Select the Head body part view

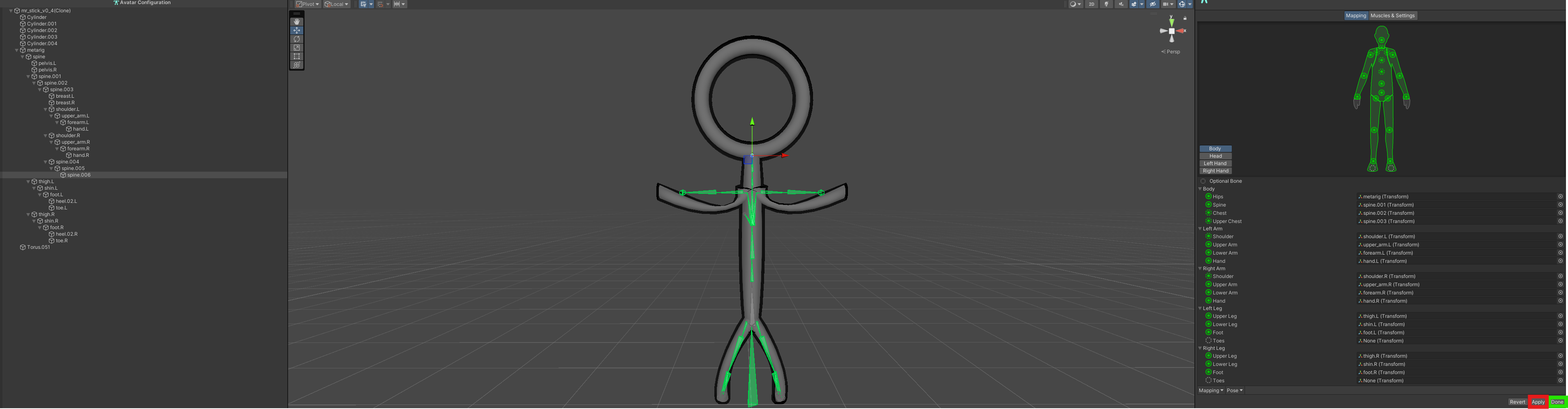1215,156
